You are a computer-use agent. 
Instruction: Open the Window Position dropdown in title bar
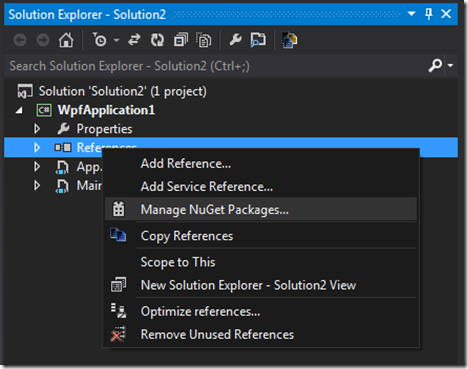411,14
